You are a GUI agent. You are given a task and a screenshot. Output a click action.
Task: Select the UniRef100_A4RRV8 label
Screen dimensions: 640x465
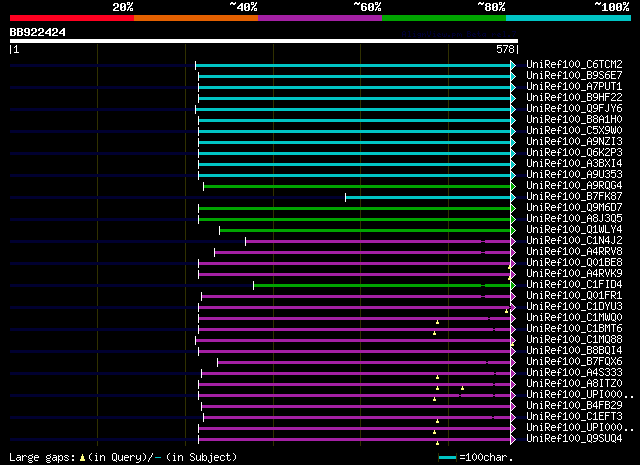tap(574, 252)
